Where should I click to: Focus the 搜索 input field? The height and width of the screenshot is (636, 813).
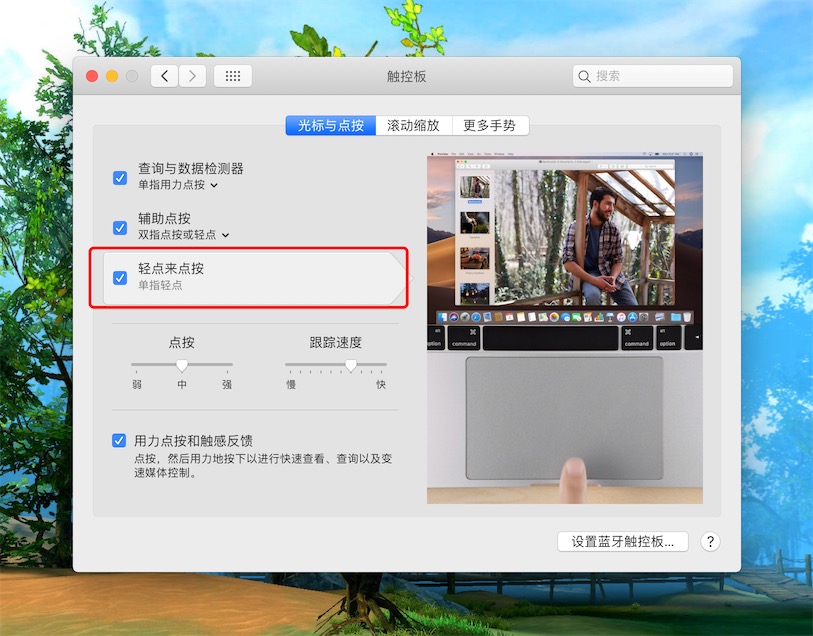653,76
